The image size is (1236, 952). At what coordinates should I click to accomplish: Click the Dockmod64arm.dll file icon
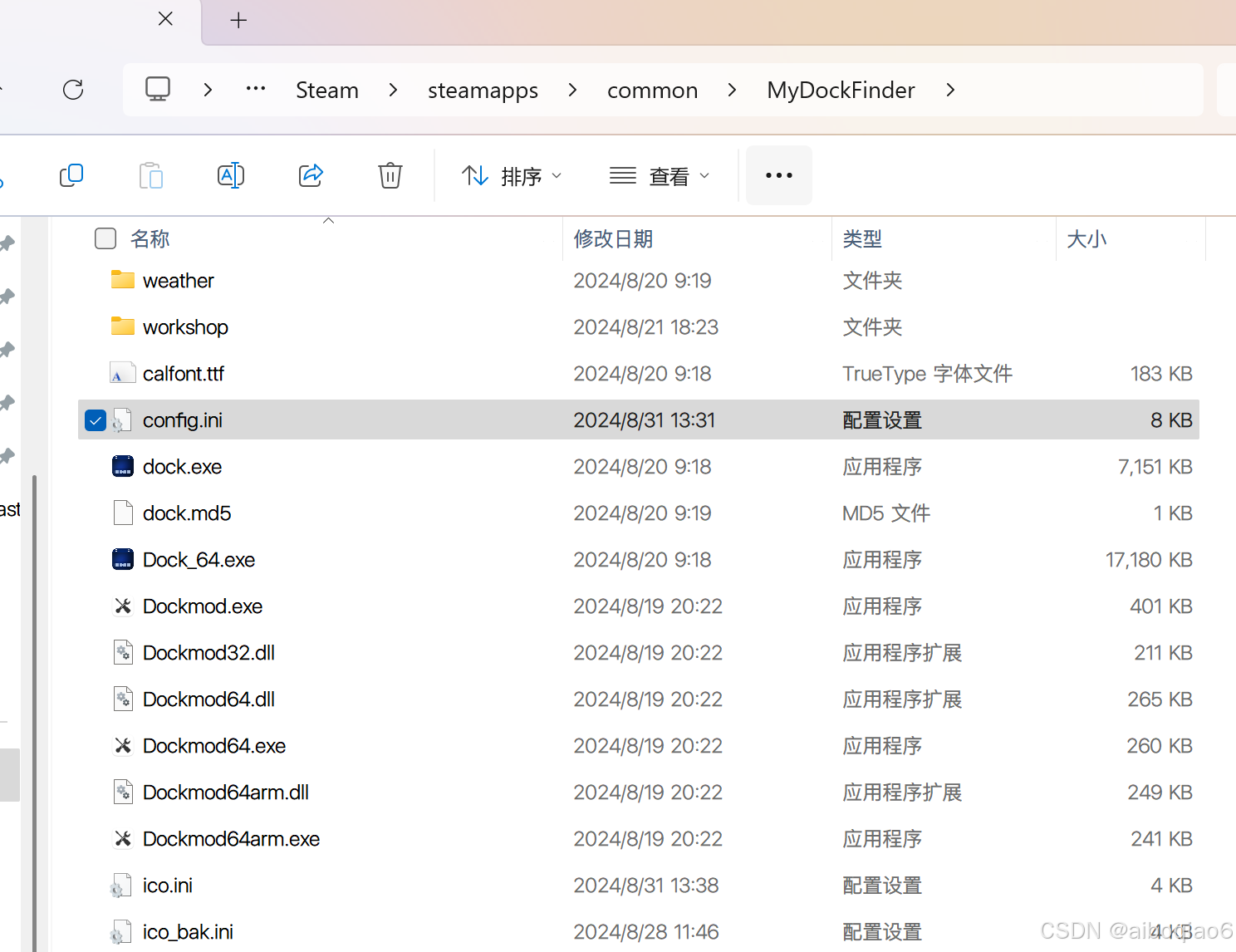[123, 792]
